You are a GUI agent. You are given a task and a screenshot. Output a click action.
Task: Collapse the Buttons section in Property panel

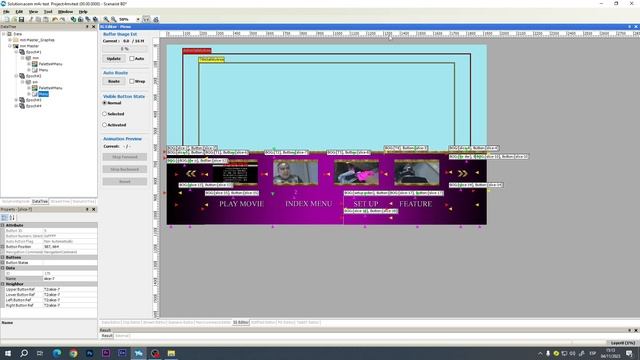[3, 258]
